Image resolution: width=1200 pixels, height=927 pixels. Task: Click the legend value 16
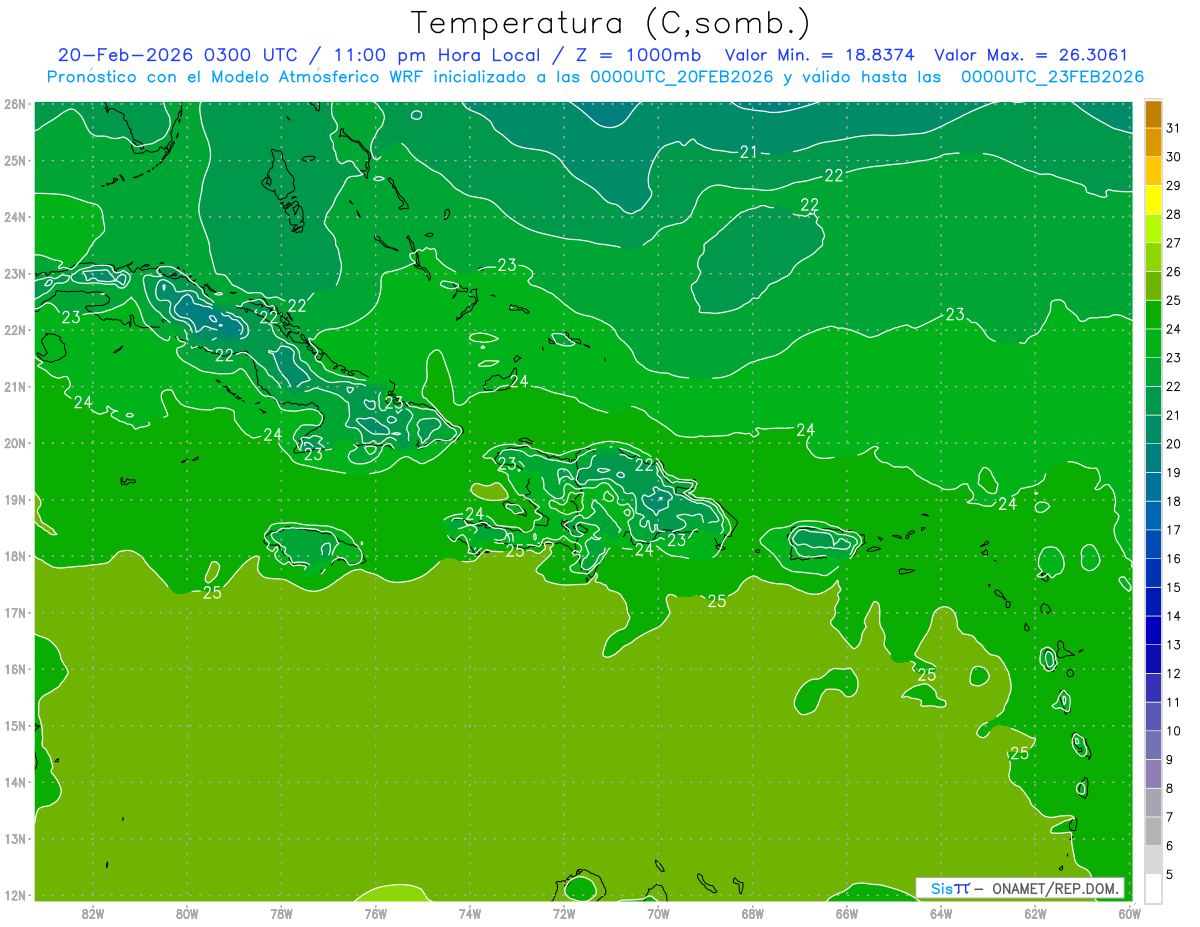coord(1173,559)
